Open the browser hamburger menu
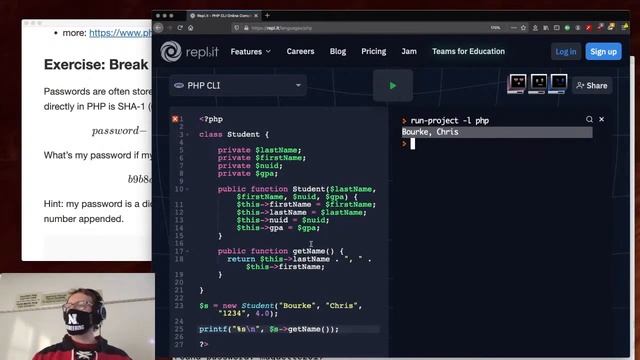Image resolution: width=640 pixels, height=360 pixels. (625, 28)
